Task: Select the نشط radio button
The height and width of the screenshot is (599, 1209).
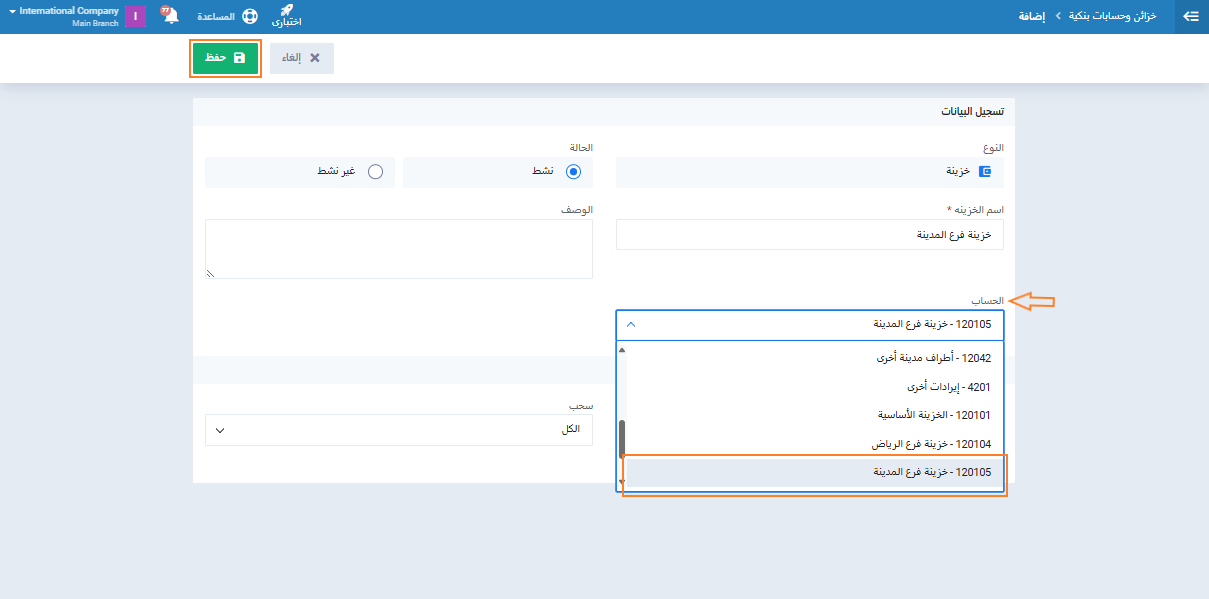Action: coord(573,171)
